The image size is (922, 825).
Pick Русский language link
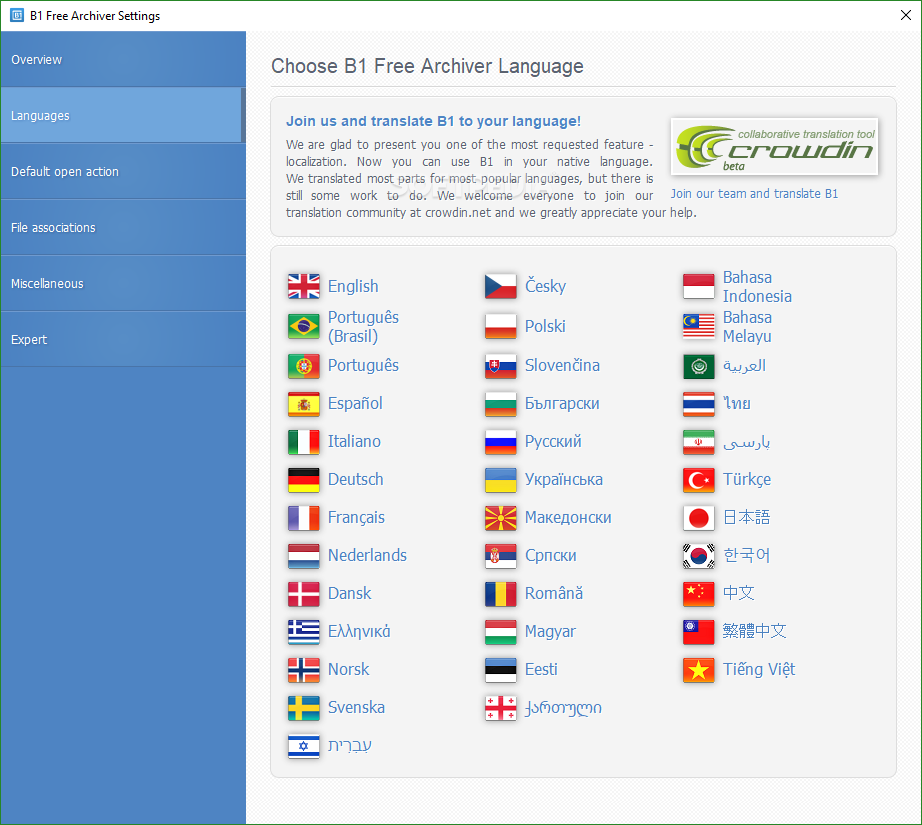(x=553, y=442)
